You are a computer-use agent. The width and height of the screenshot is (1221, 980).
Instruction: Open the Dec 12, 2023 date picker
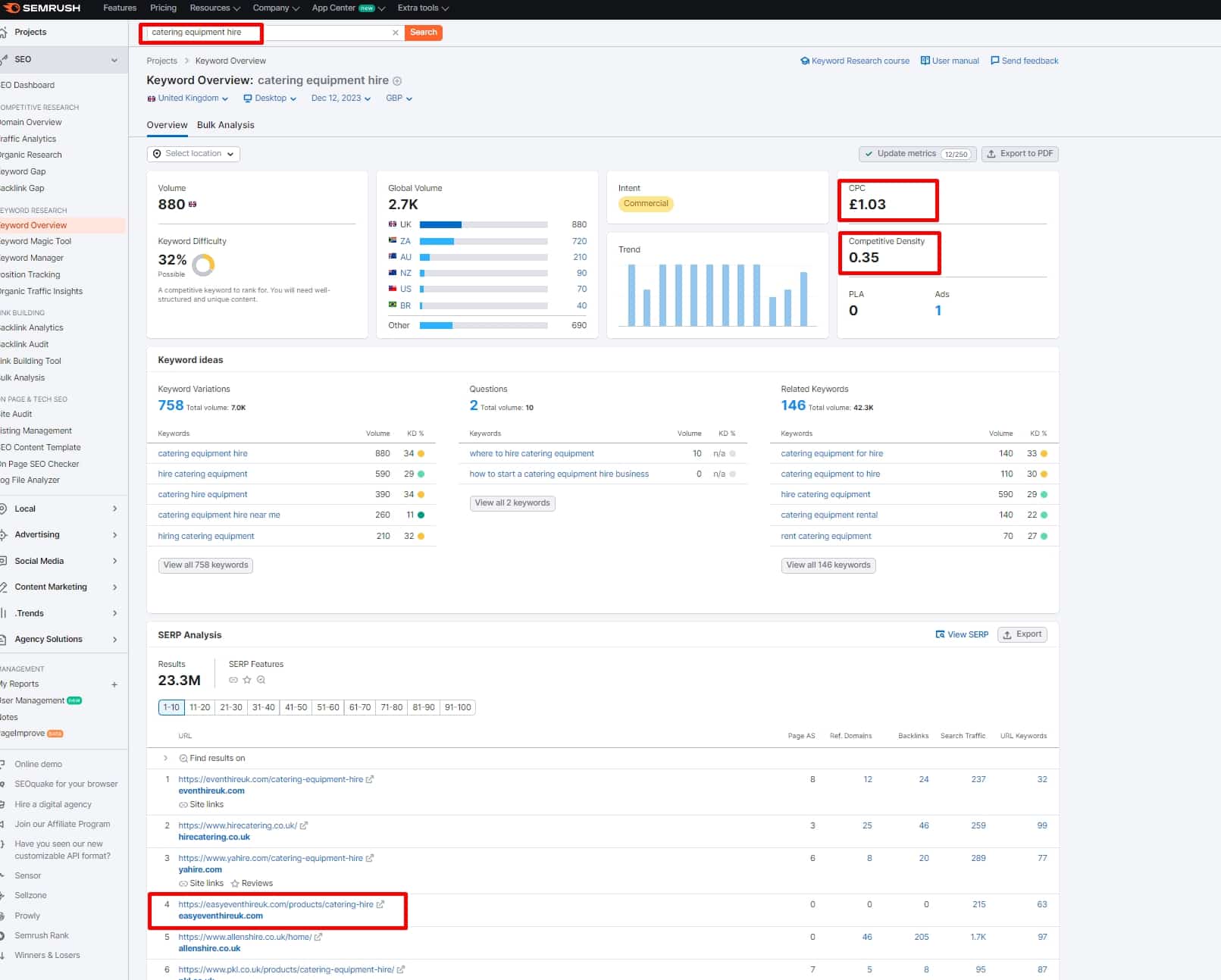(x=341, y=99)
